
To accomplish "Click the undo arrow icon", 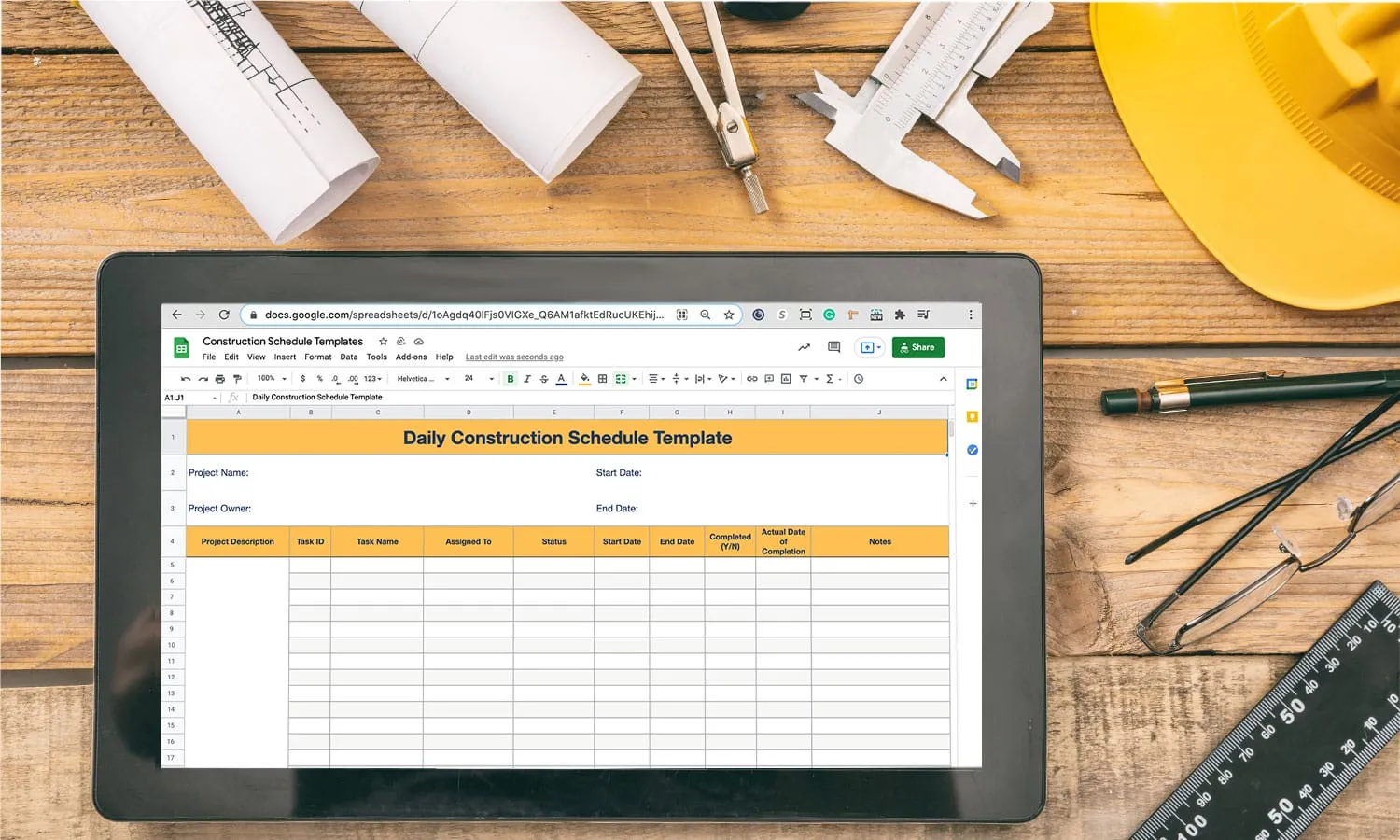I will (186, 379).
